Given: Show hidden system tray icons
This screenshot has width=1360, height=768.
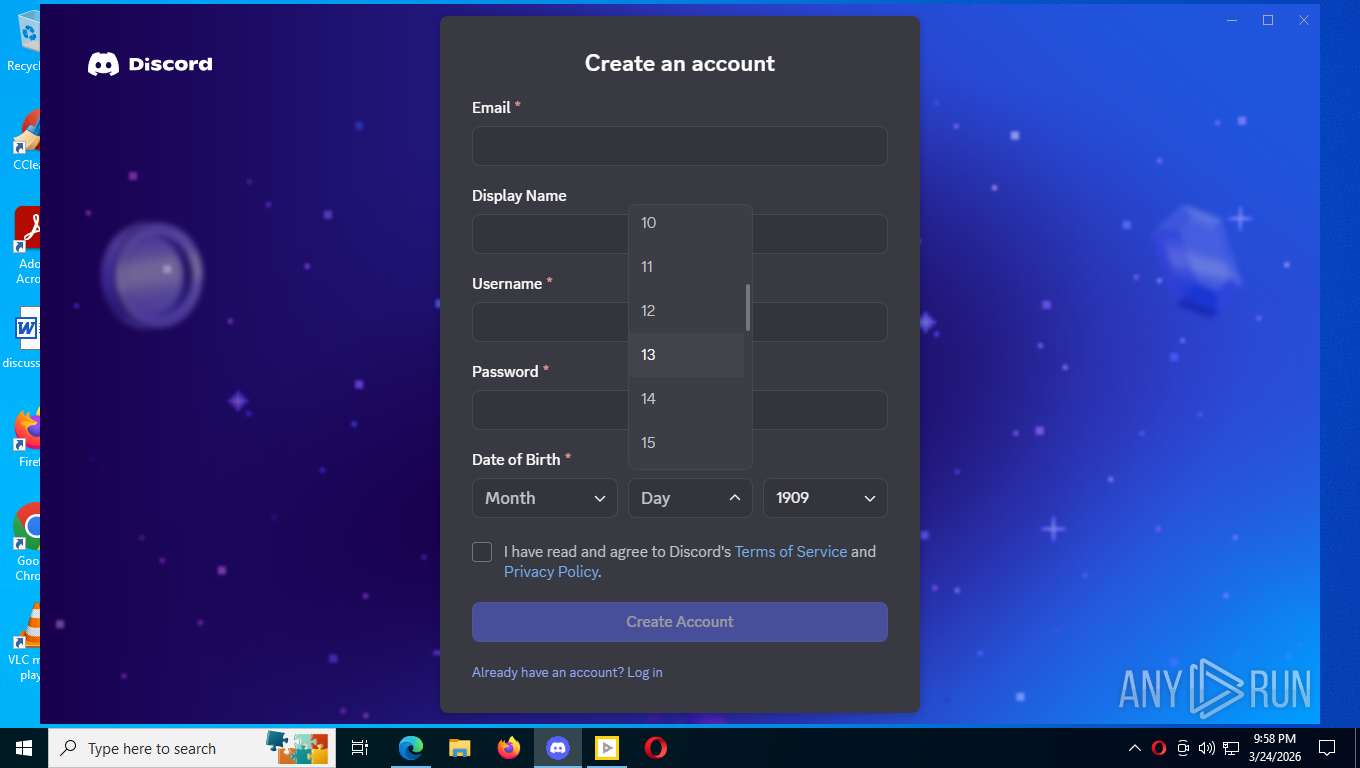Looking at the screenshot, I should coord(1135,748).
